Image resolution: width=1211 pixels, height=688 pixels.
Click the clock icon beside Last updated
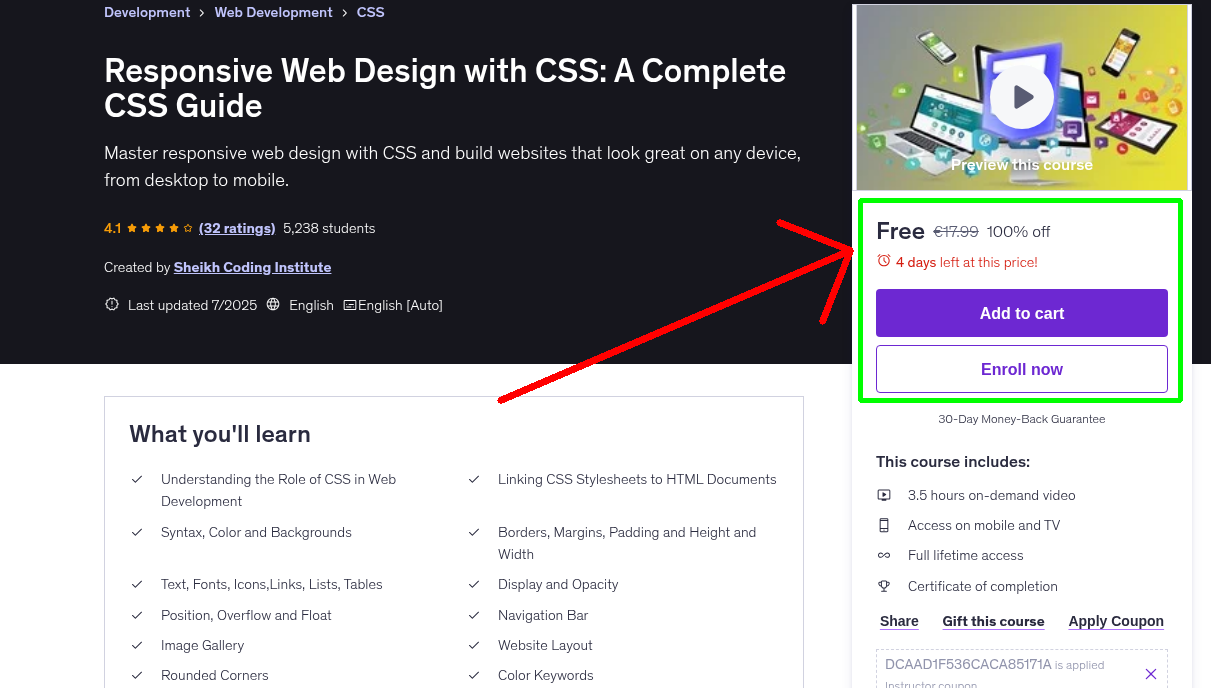pyautogui.click(x=111, y=305)
